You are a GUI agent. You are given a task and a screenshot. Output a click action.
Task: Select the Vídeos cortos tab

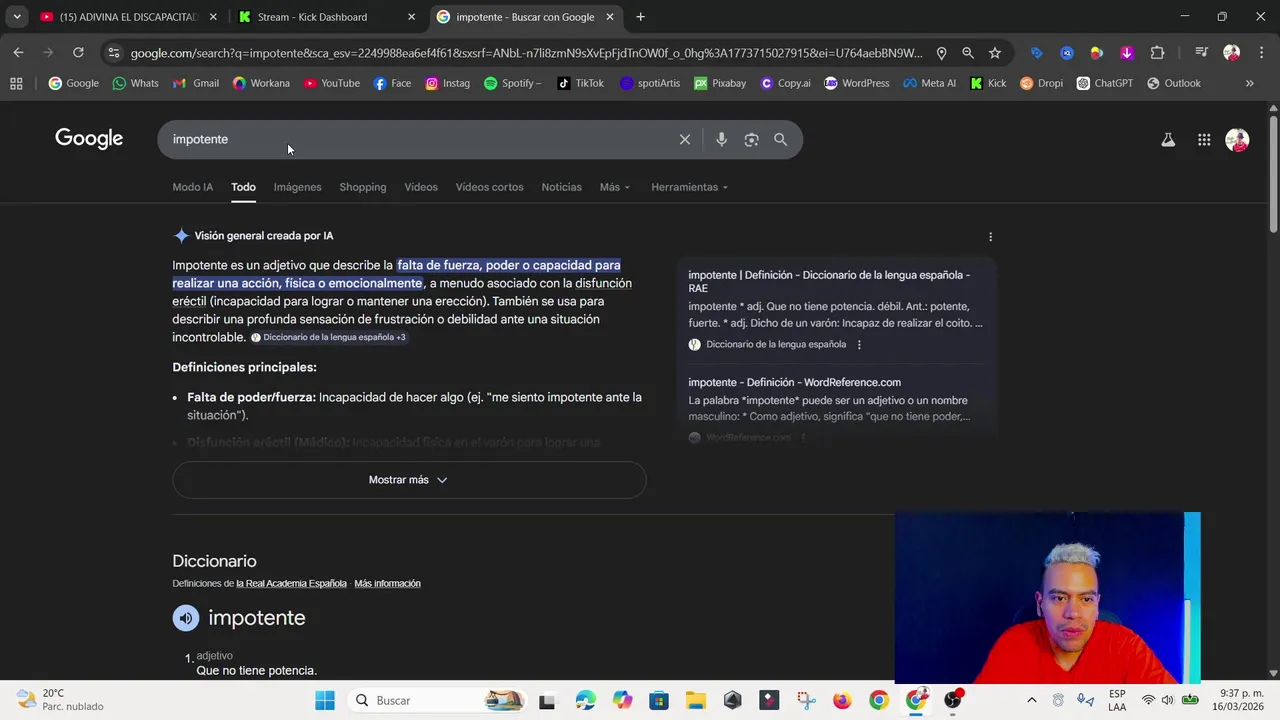490,187
